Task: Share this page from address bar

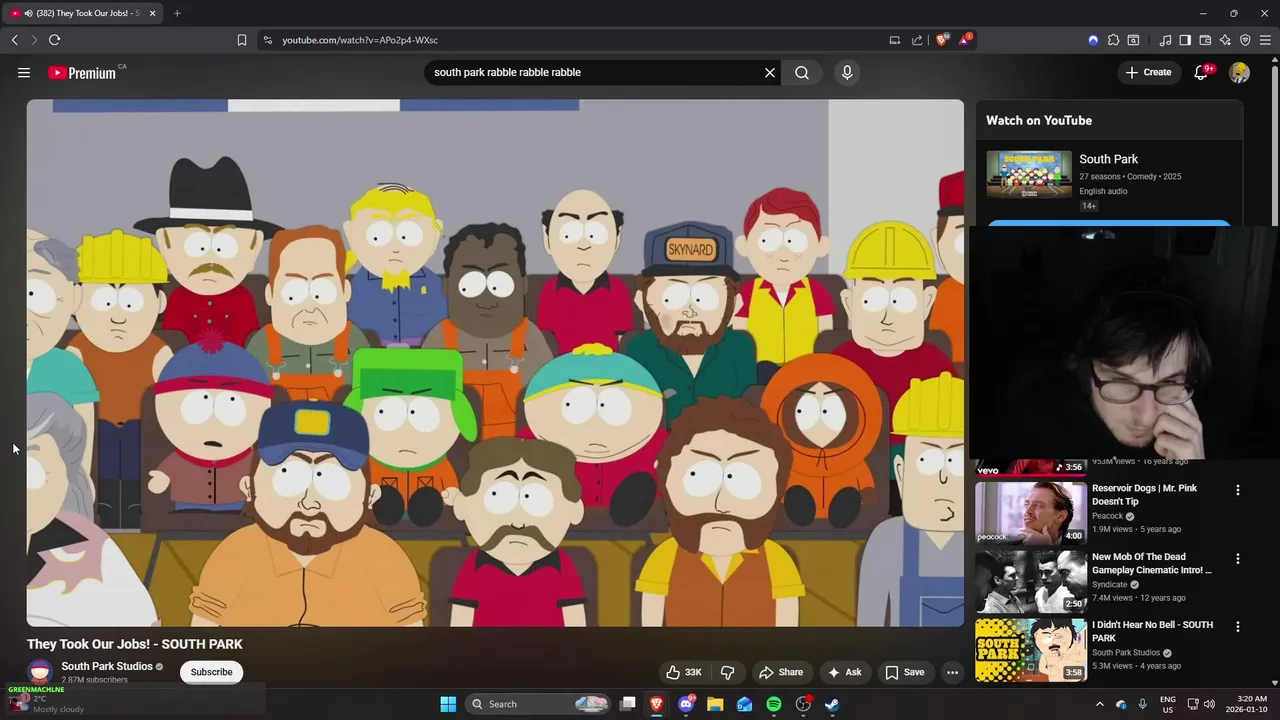Action: click(917, 40)
